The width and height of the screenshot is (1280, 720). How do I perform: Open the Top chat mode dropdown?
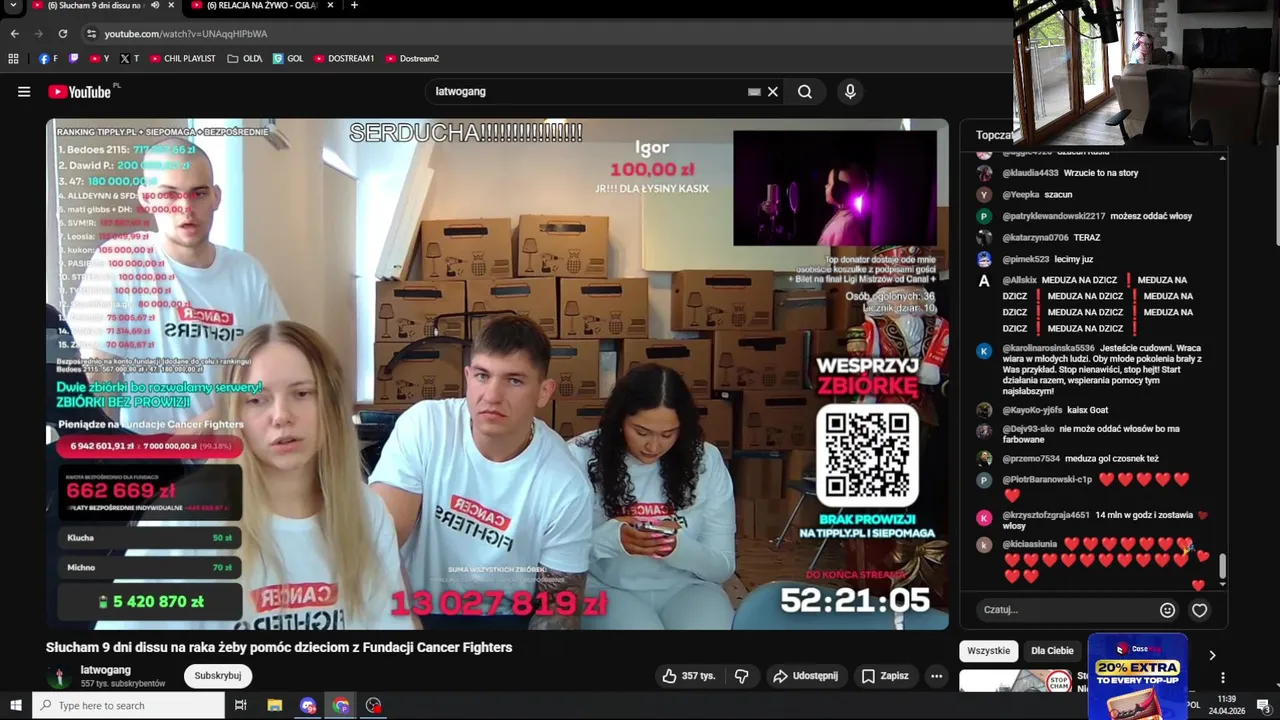click(x=995, y=135)
